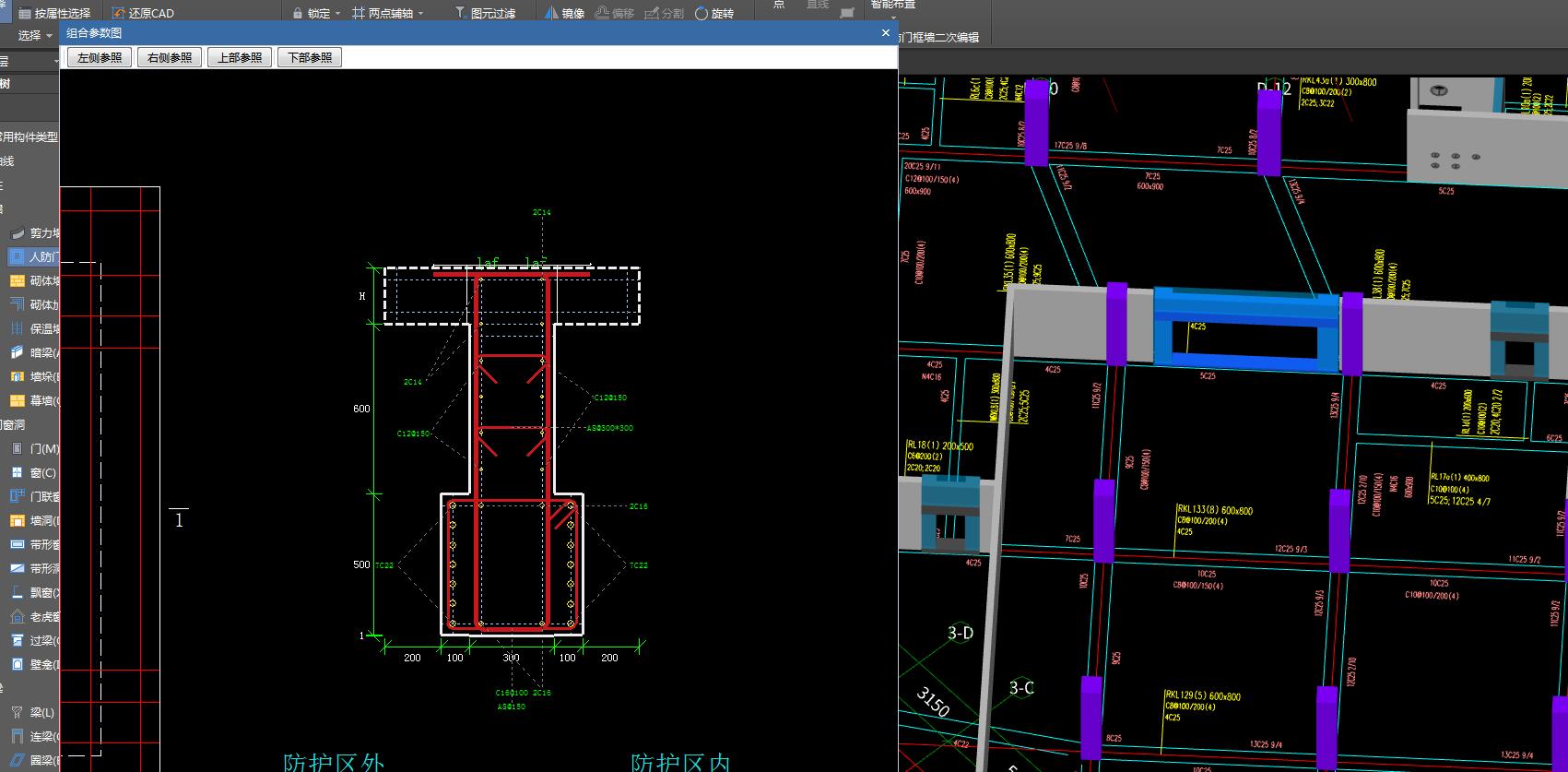Select the blue door frame wall in 3D view
This screenshot has height=772, width=1568.
click(1246, 329)
